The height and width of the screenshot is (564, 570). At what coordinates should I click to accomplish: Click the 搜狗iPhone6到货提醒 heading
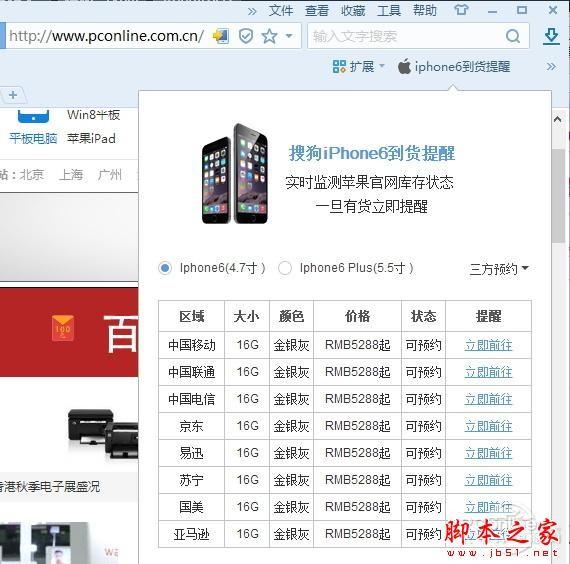point(372,153)
